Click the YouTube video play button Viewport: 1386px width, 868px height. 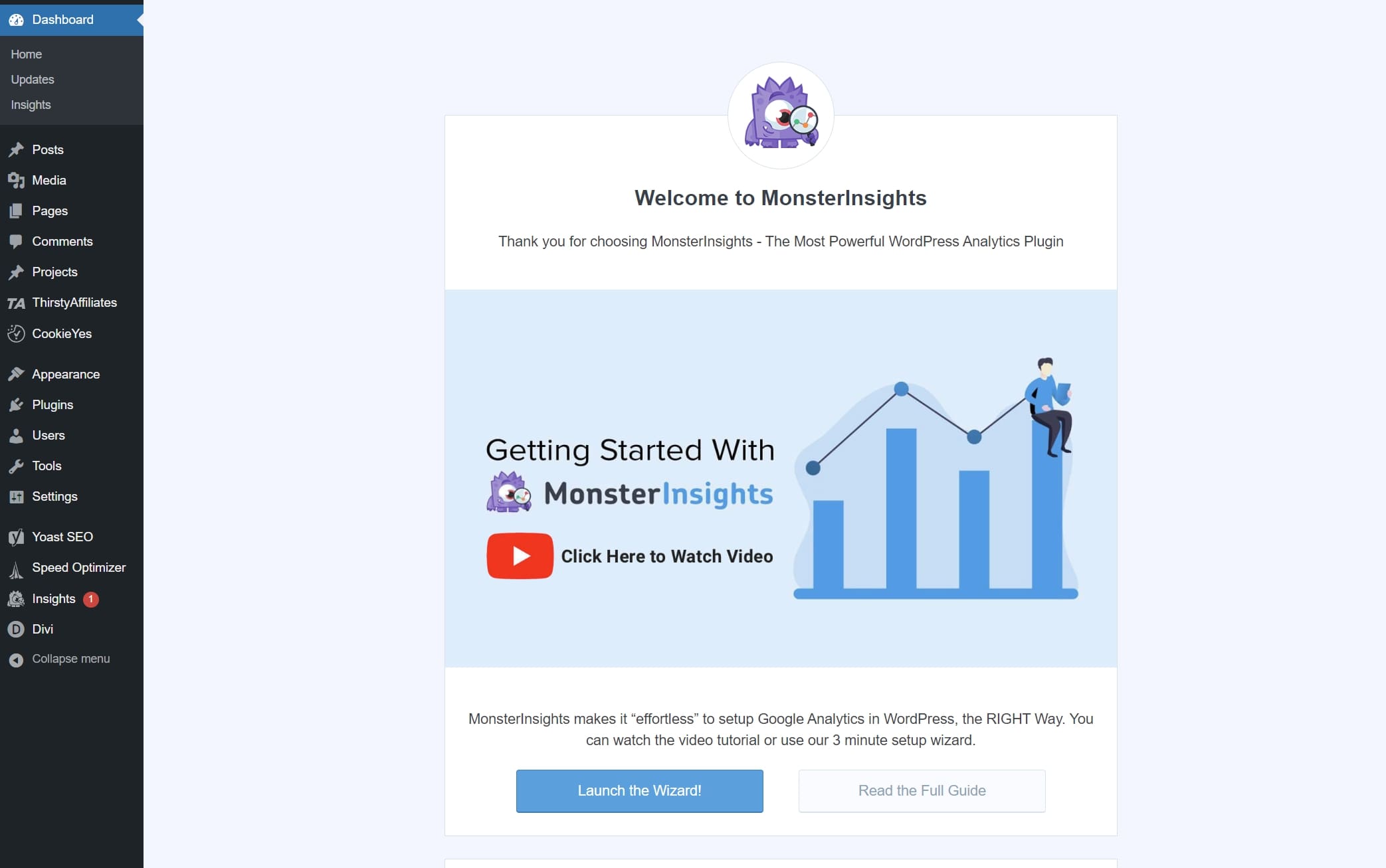point(519,556)
